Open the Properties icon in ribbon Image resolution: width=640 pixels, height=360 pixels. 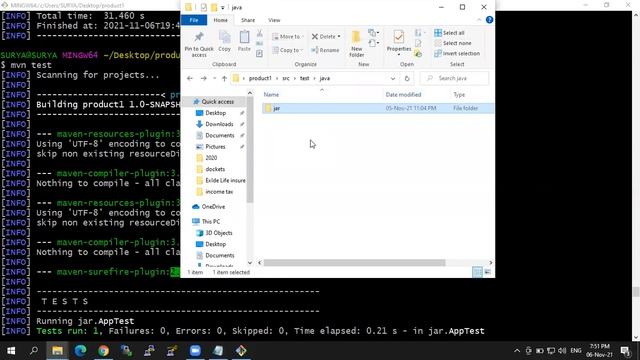pyautogui.click(x=399, y=38)
